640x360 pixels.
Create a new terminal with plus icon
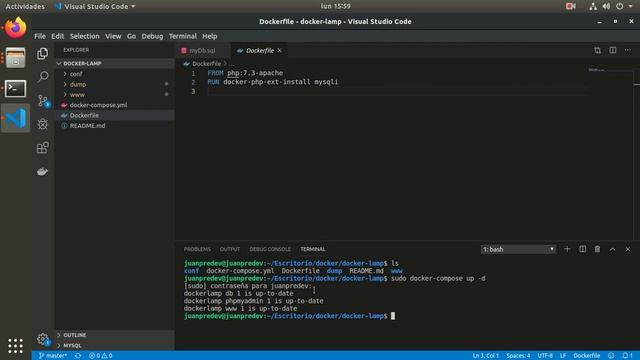[x=567, y=249]
